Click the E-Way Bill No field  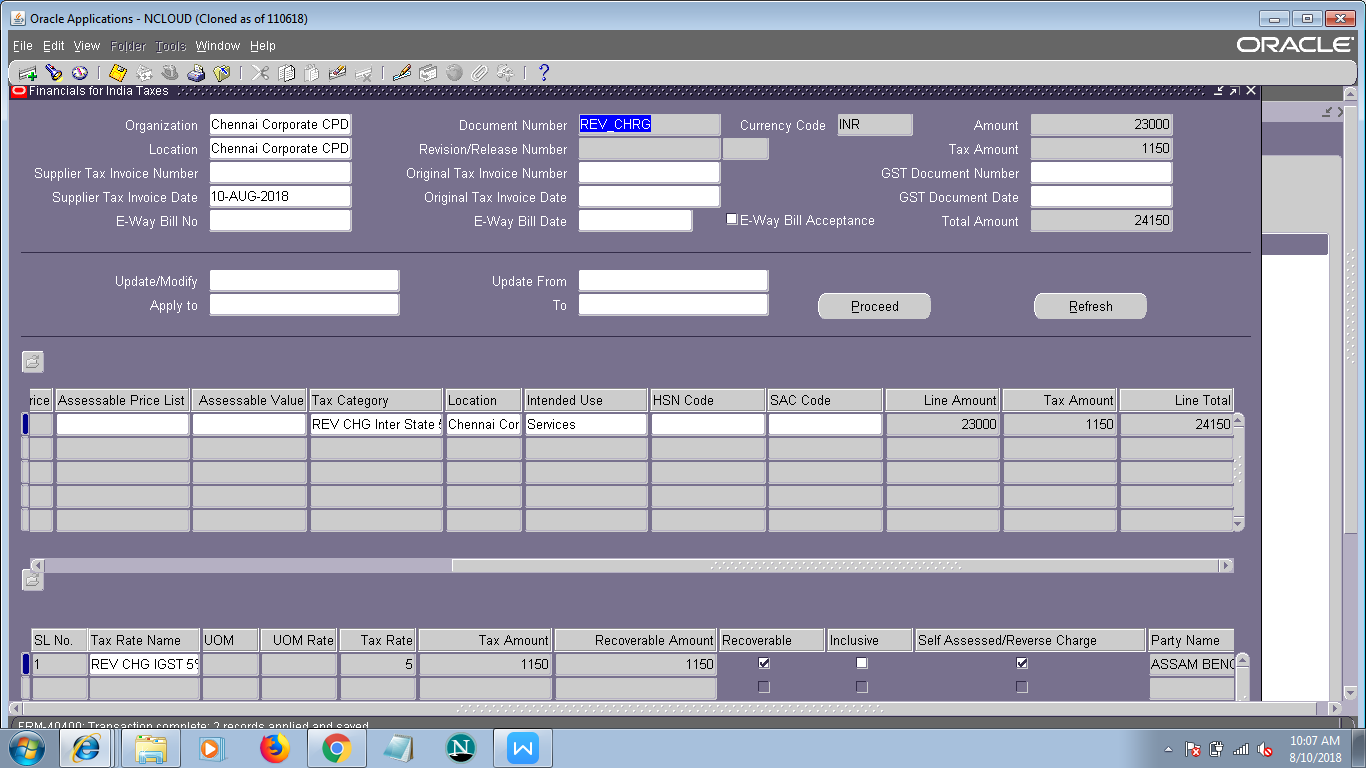point(281,221)
